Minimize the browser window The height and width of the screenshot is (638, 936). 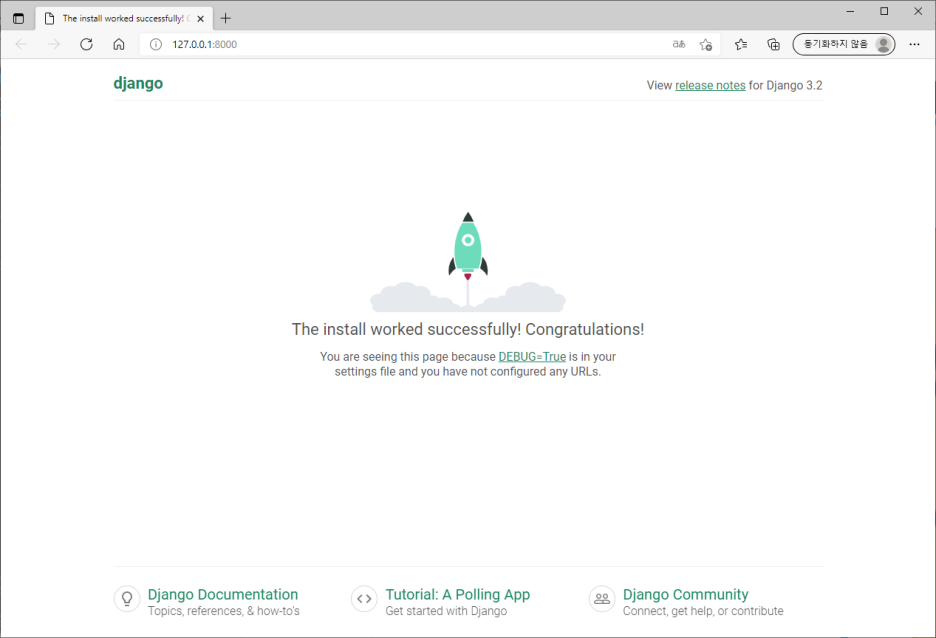(851, 11)
